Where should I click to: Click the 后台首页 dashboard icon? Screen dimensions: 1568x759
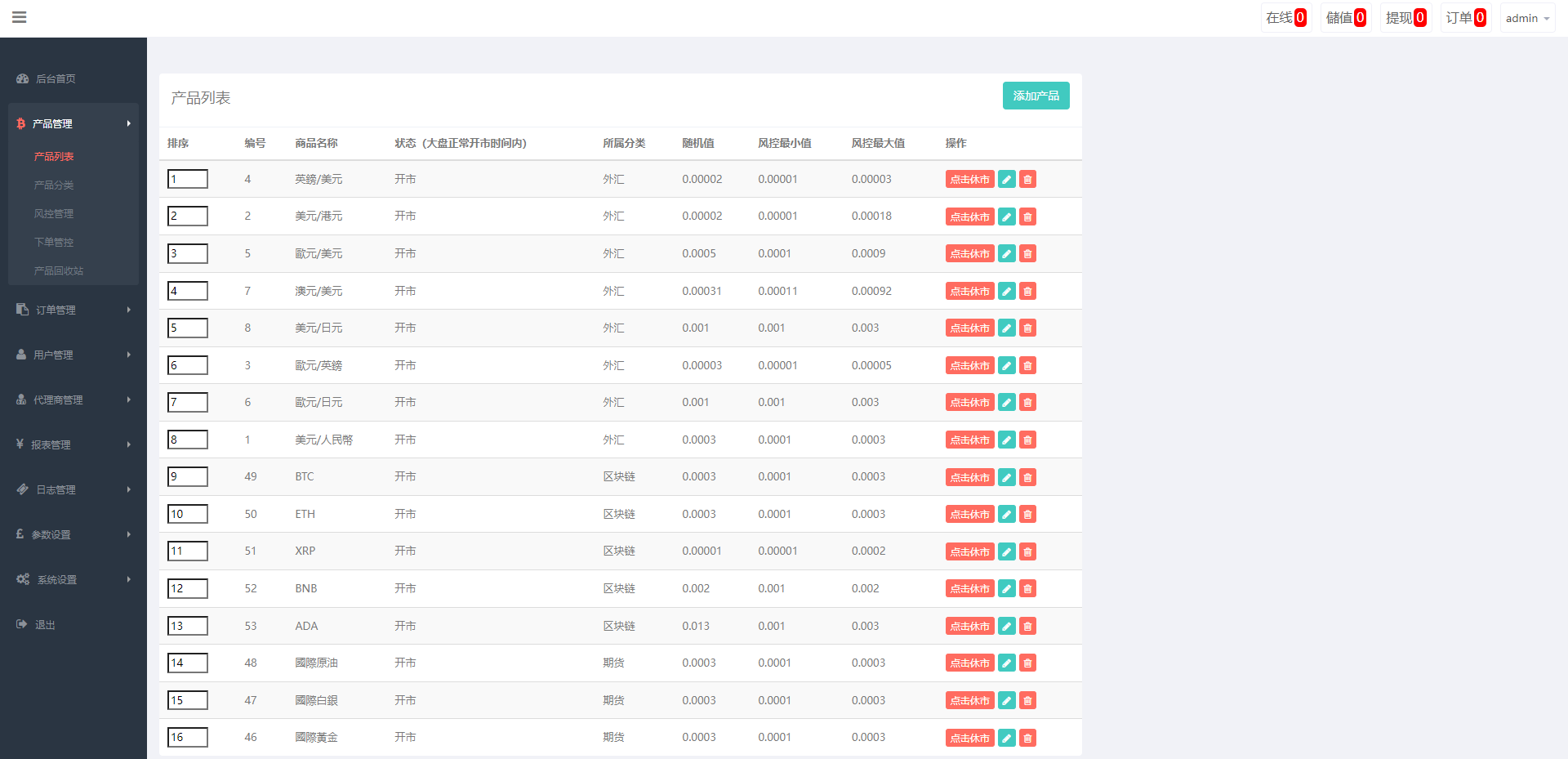tap(23, 79)
